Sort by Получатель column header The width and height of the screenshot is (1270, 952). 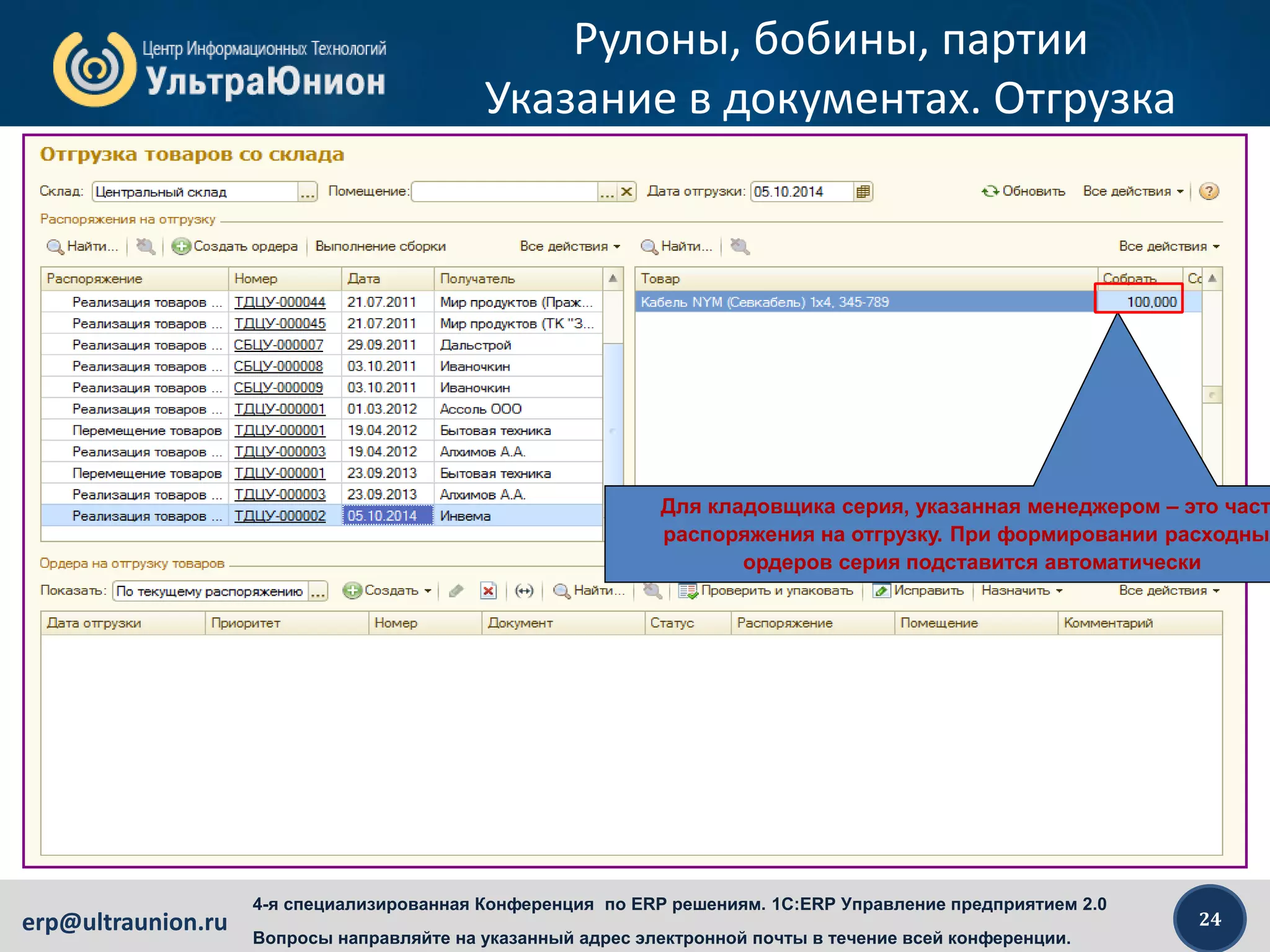point(518,279)
